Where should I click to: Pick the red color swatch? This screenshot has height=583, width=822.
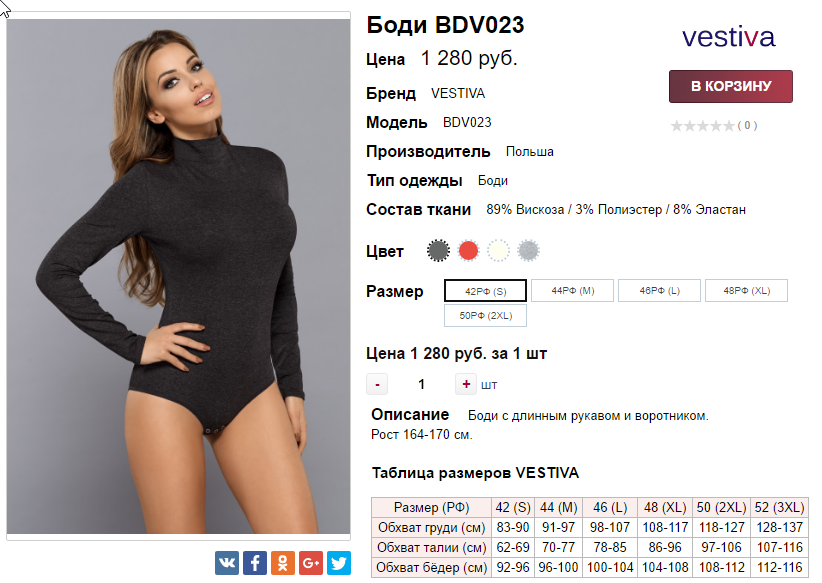pos(468,251)
